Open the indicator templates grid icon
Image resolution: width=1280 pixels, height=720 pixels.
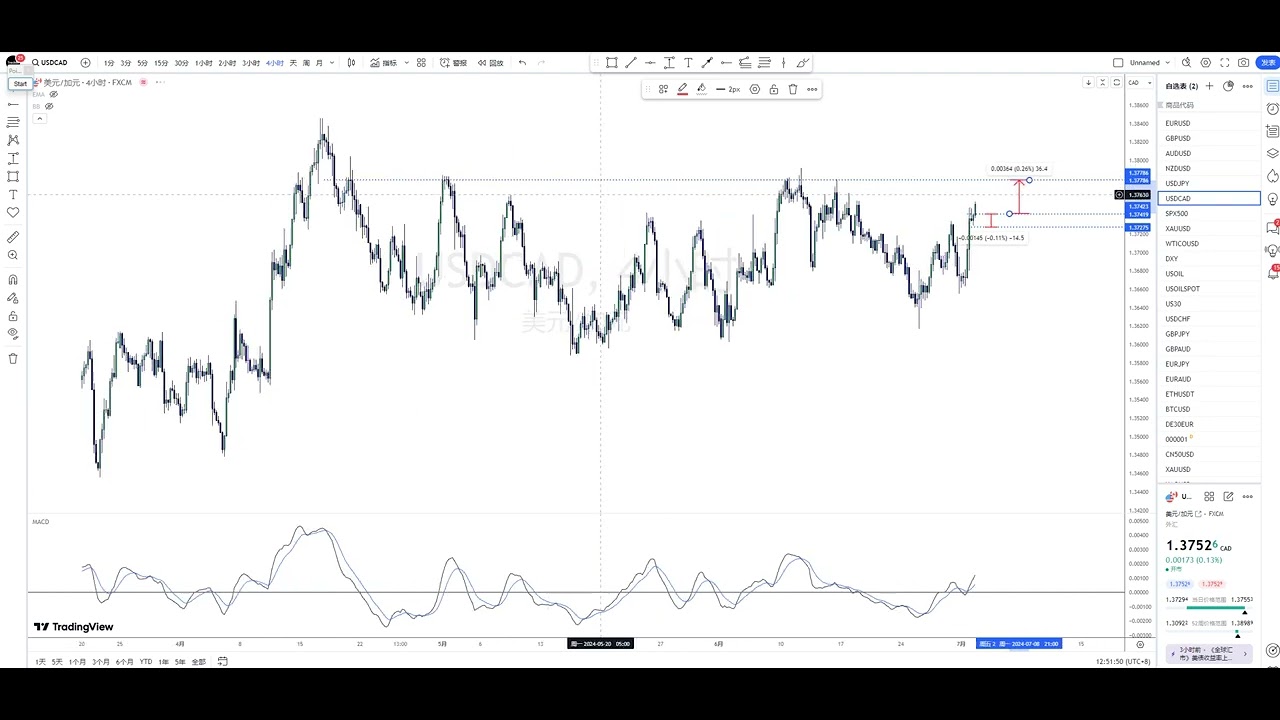point(422,63)
